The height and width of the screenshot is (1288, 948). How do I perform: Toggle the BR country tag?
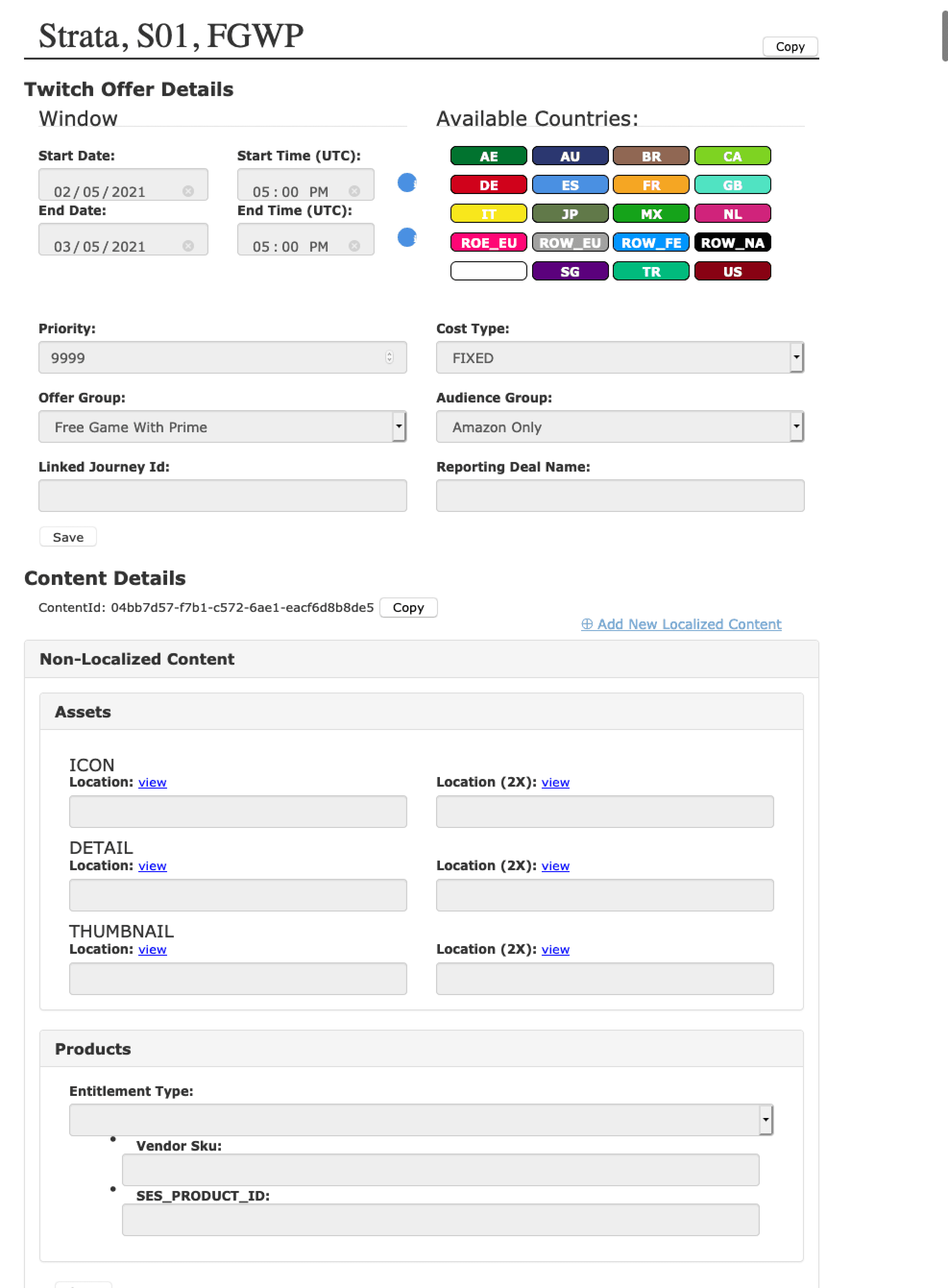click(651, 156)
